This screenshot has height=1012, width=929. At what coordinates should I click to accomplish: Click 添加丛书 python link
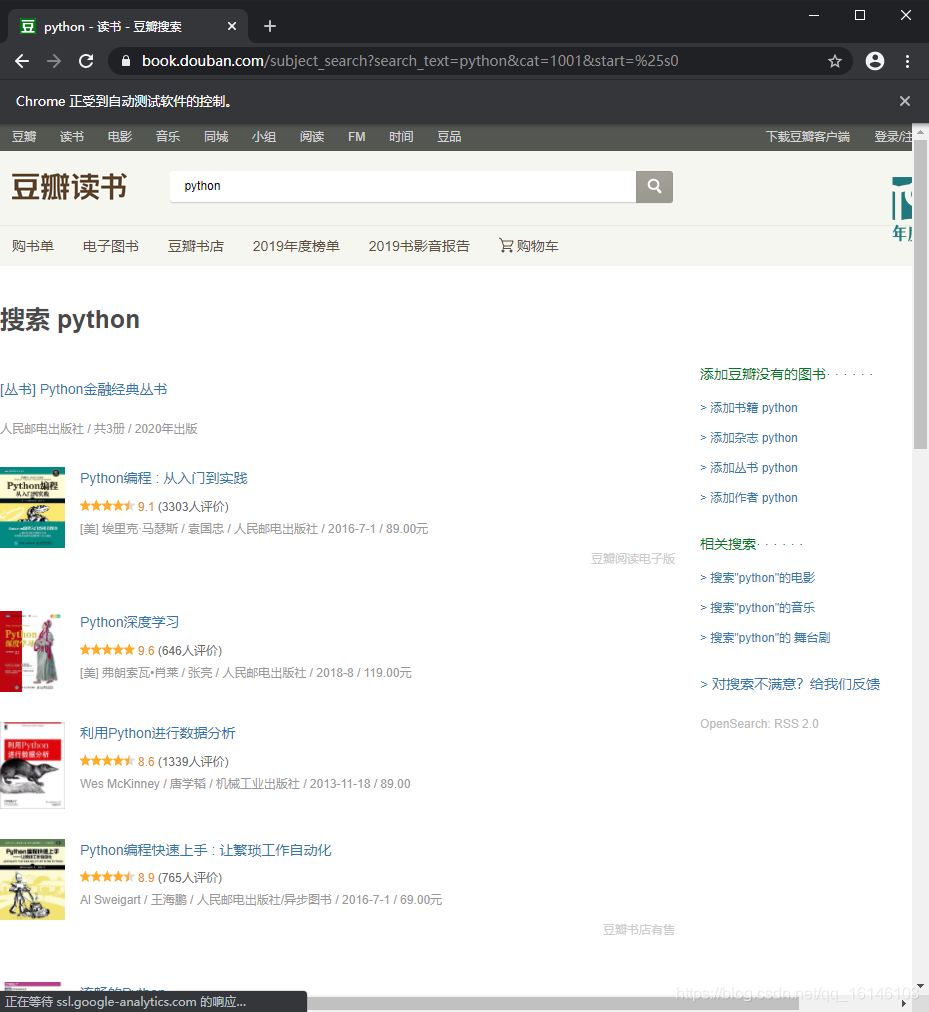tap(749, 468)
